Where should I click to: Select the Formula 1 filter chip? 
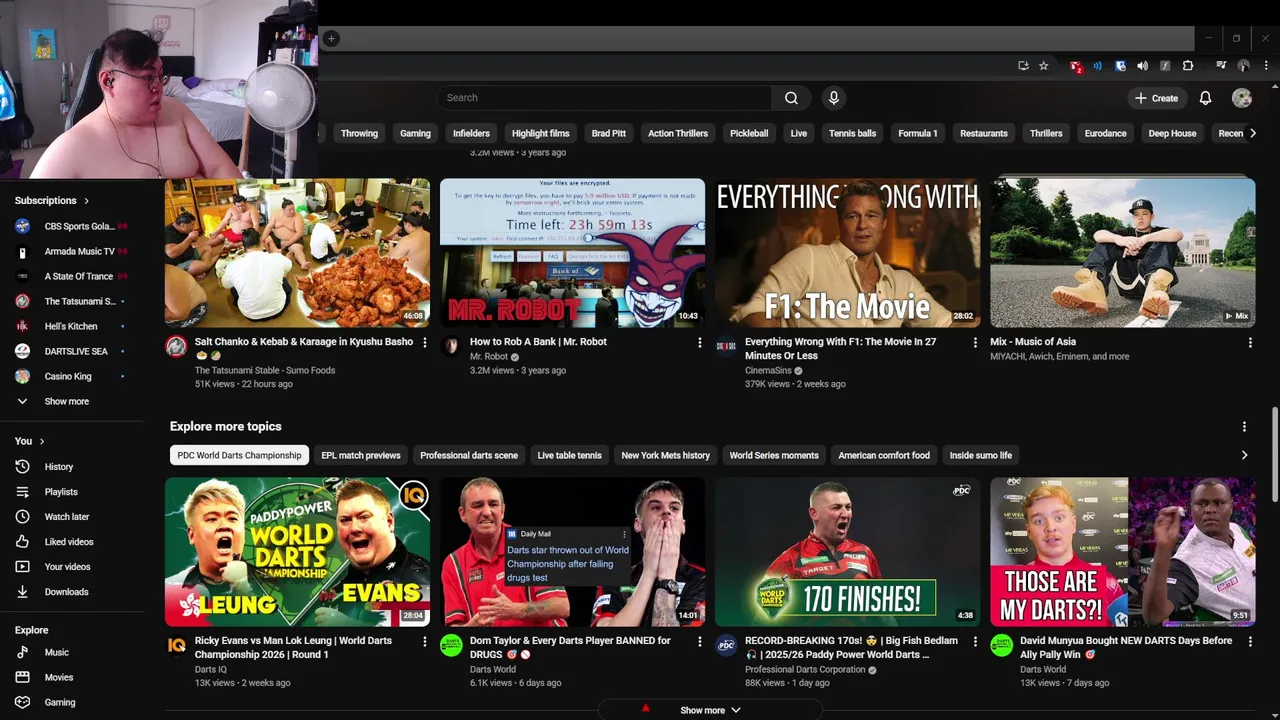point(917,133)
